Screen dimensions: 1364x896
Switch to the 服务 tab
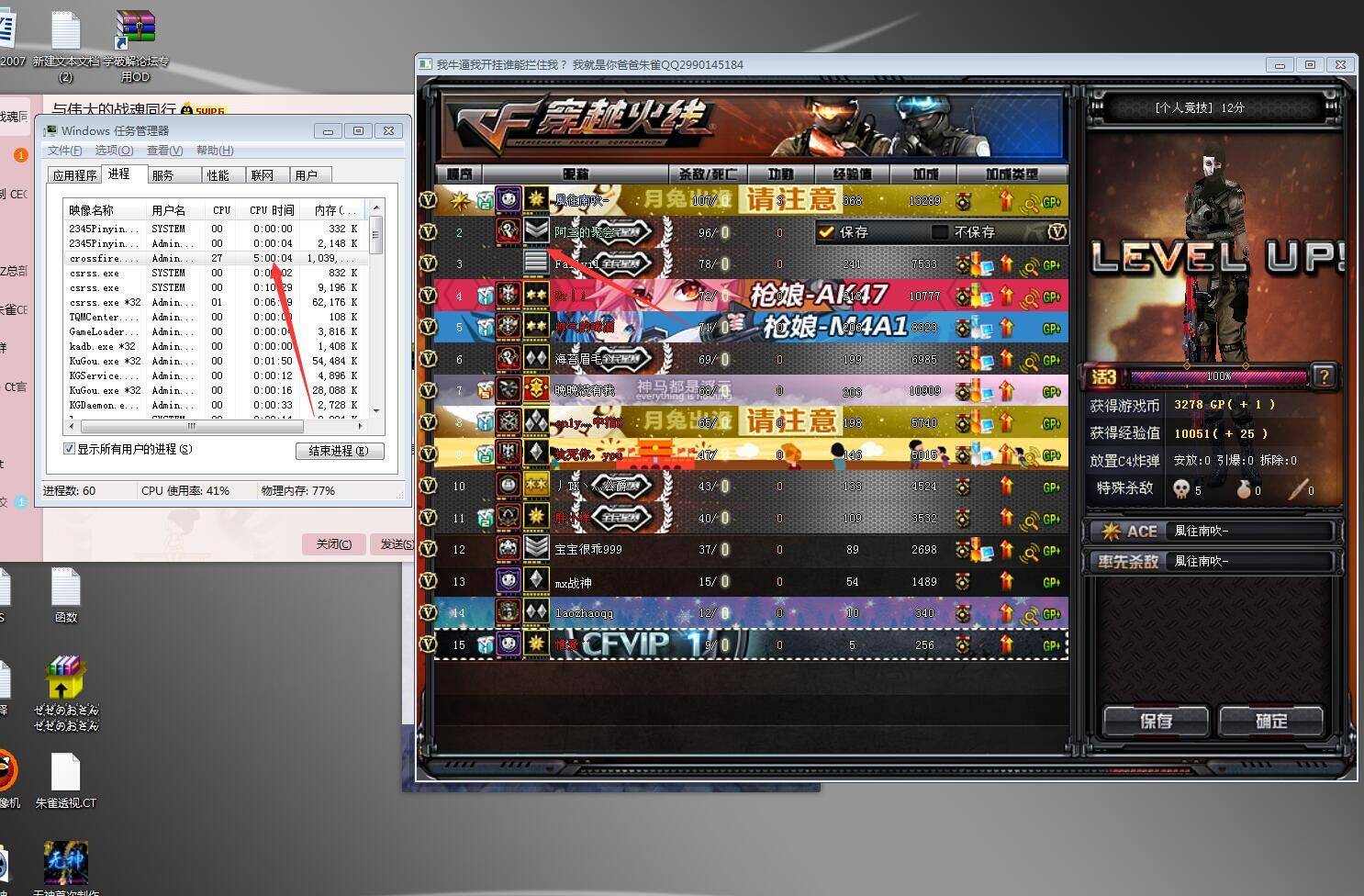click(163, 175)
